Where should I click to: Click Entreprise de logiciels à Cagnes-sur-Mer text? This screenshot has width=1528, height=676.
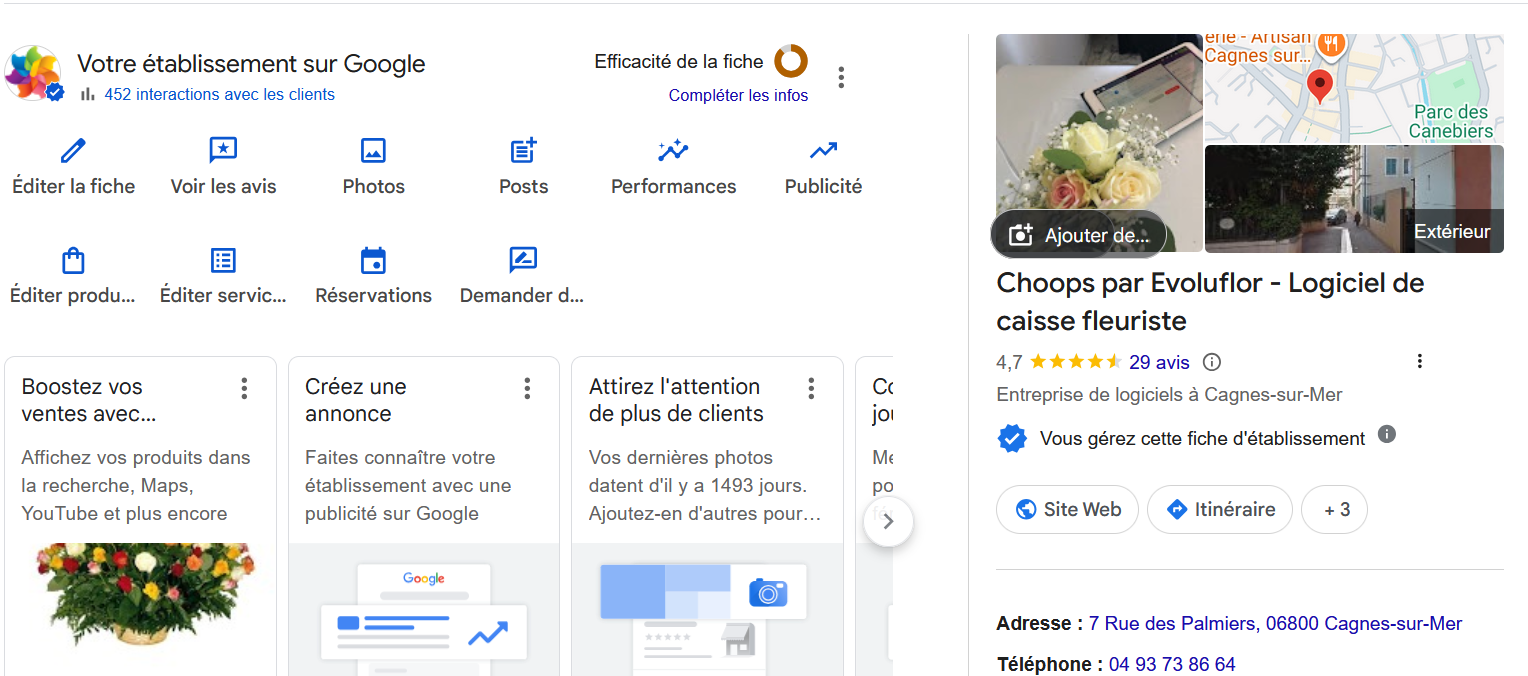pyautogui.click(x=1169, y=394)
